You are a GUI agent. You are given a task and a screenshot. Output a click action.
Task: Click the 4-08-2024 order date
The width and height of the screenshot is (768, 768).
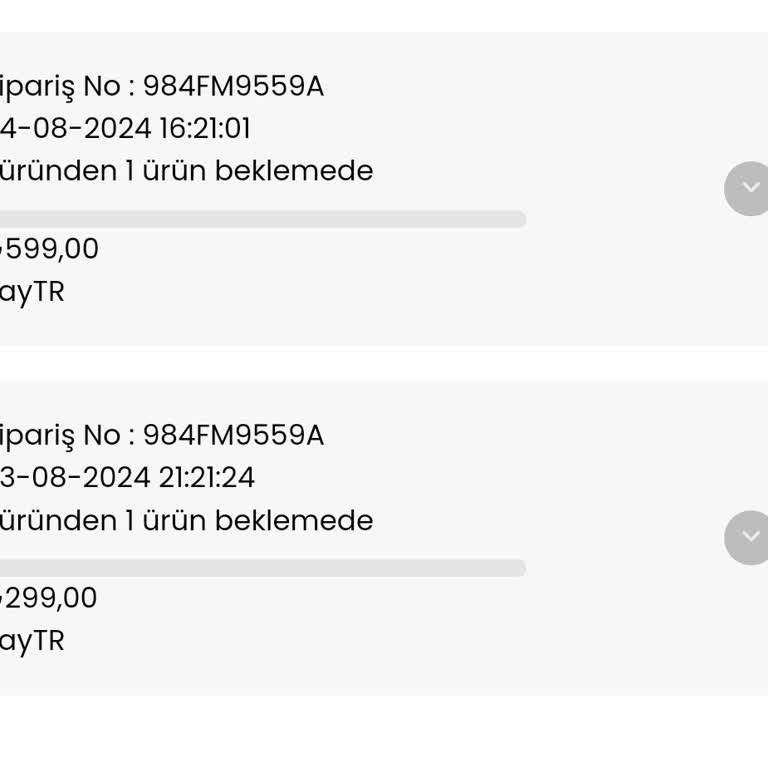tap(75, 129)
